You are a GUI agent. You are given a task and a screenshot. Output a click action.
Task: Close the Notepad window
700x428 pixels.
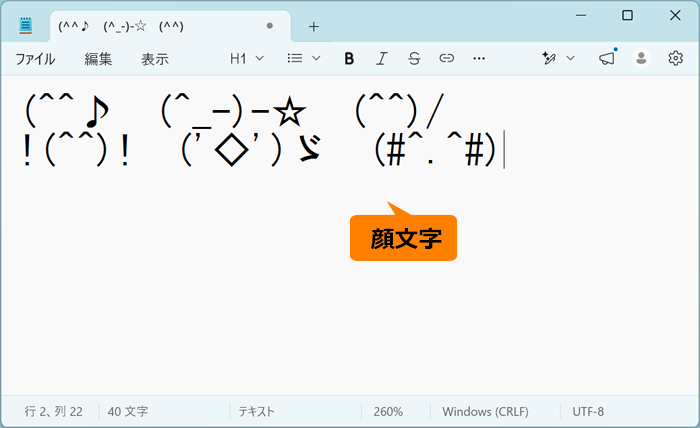[675, 16]
